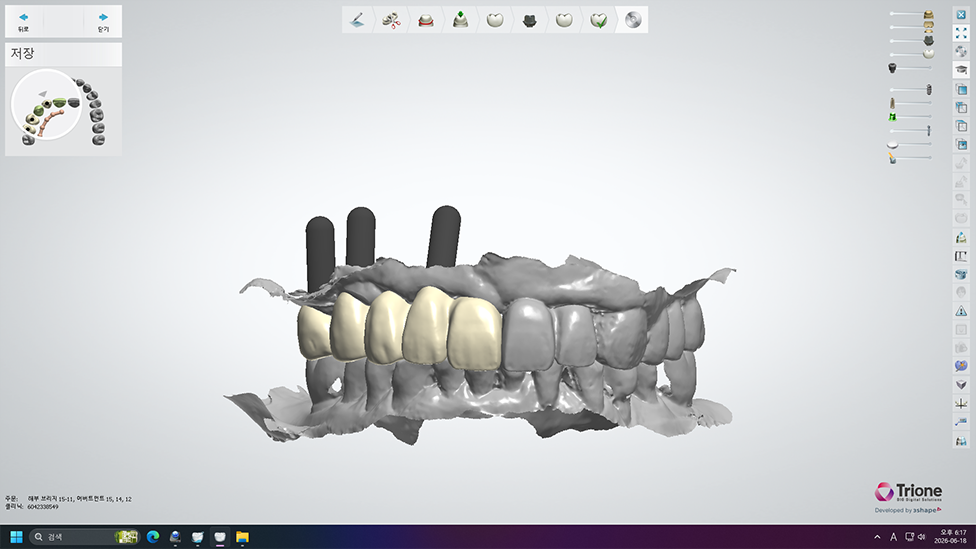
Task: Open the margin line workflow step
Action: point(426,20)
